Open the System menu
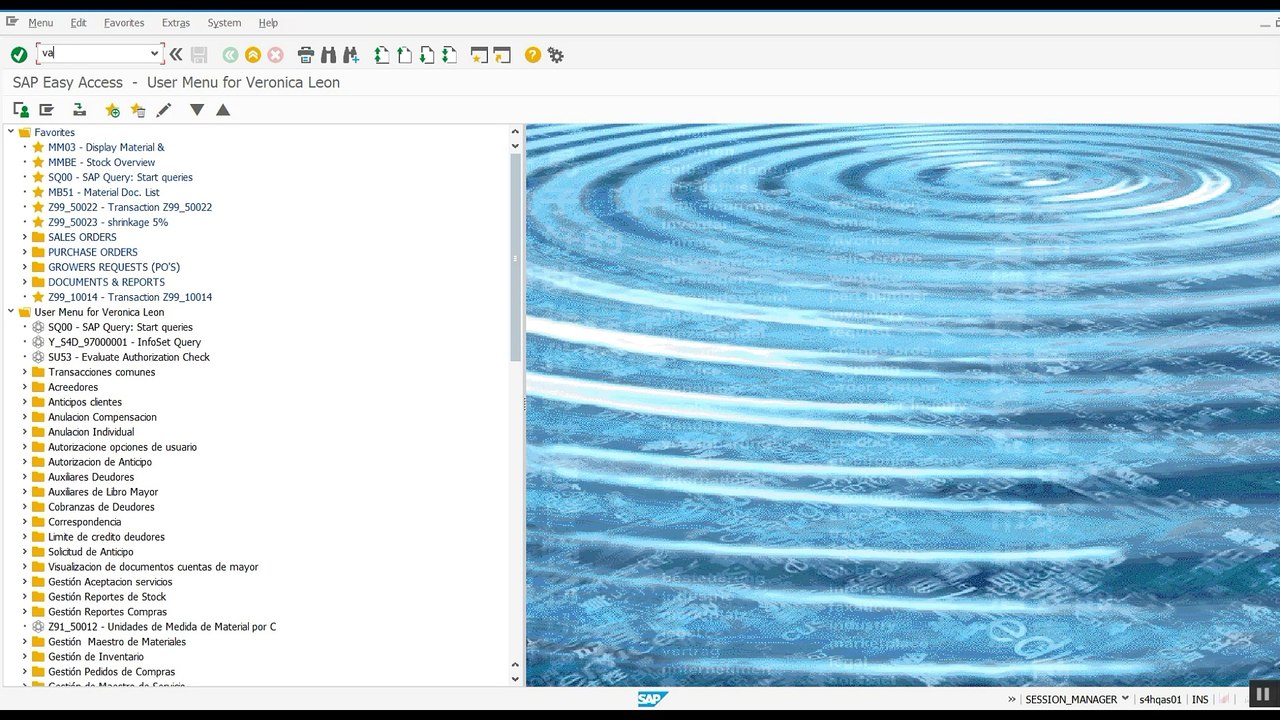The image size is (1280, 720). tap(224, 22)
